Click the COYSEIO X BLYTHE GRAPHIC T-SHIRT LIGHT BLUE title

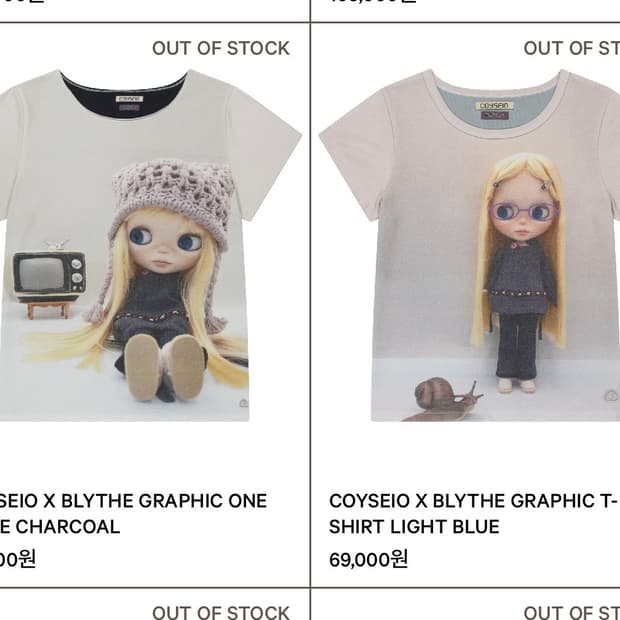tap(474, 514)
